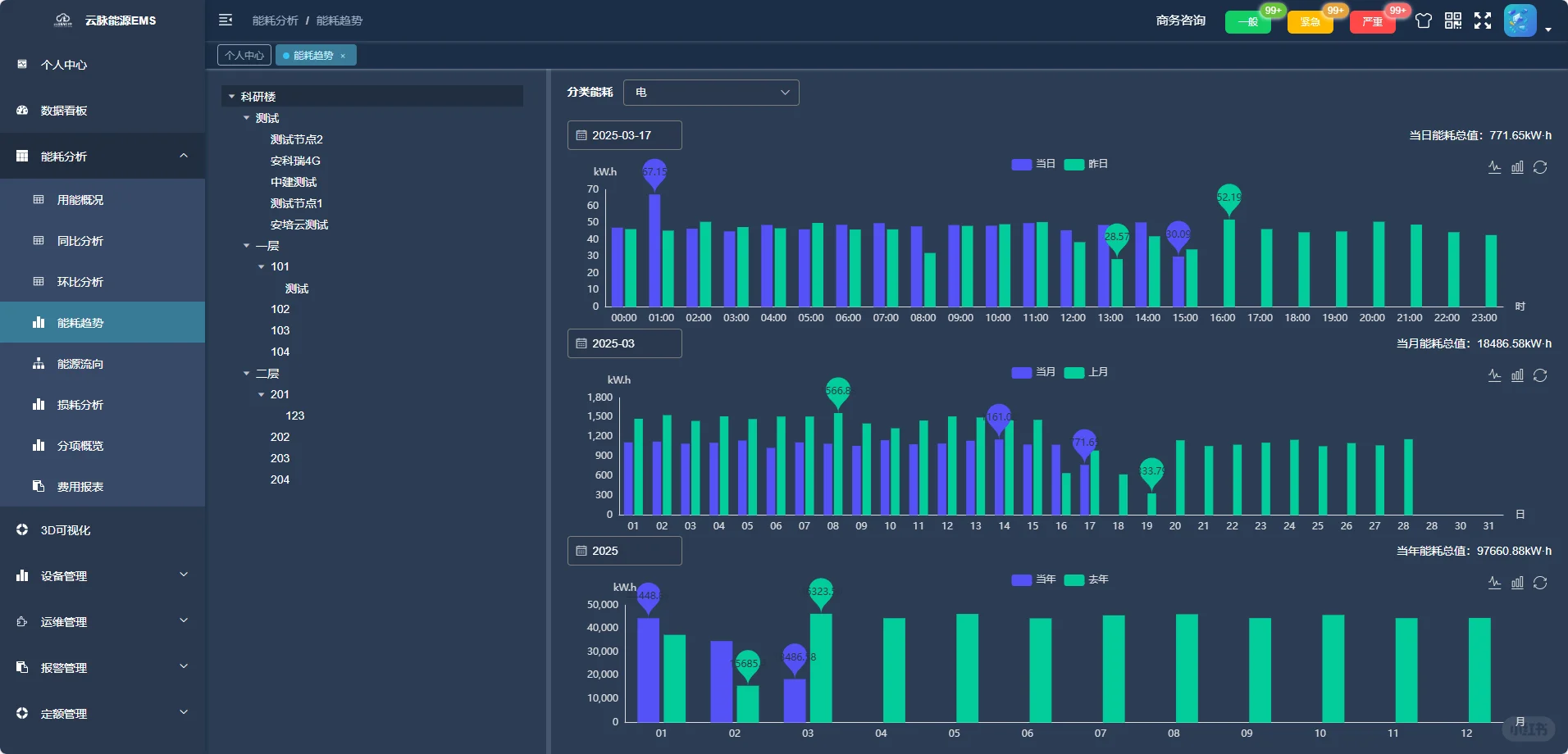The image size is (1568, 754).
Task: Restore the daily chart with refresh icon
Action: click(1540, 167)
